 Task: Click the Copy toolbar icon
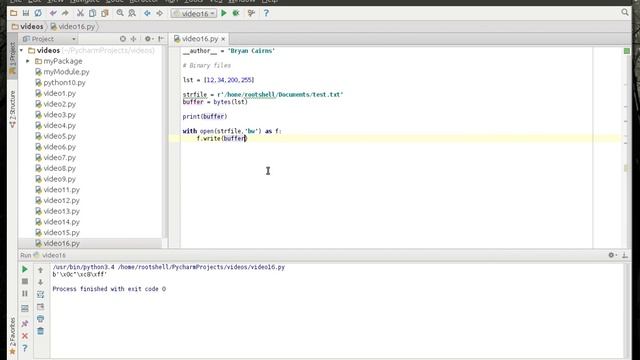(93, 13)
